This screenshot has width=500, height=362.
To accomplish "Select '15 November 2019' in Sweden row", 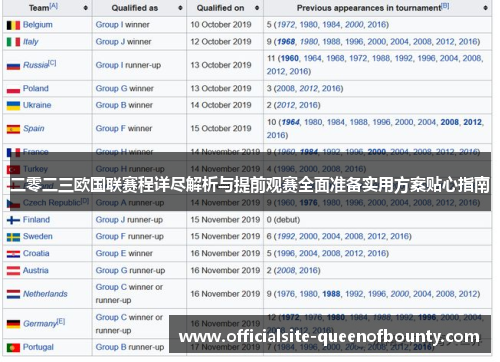I will pos(225,236).
